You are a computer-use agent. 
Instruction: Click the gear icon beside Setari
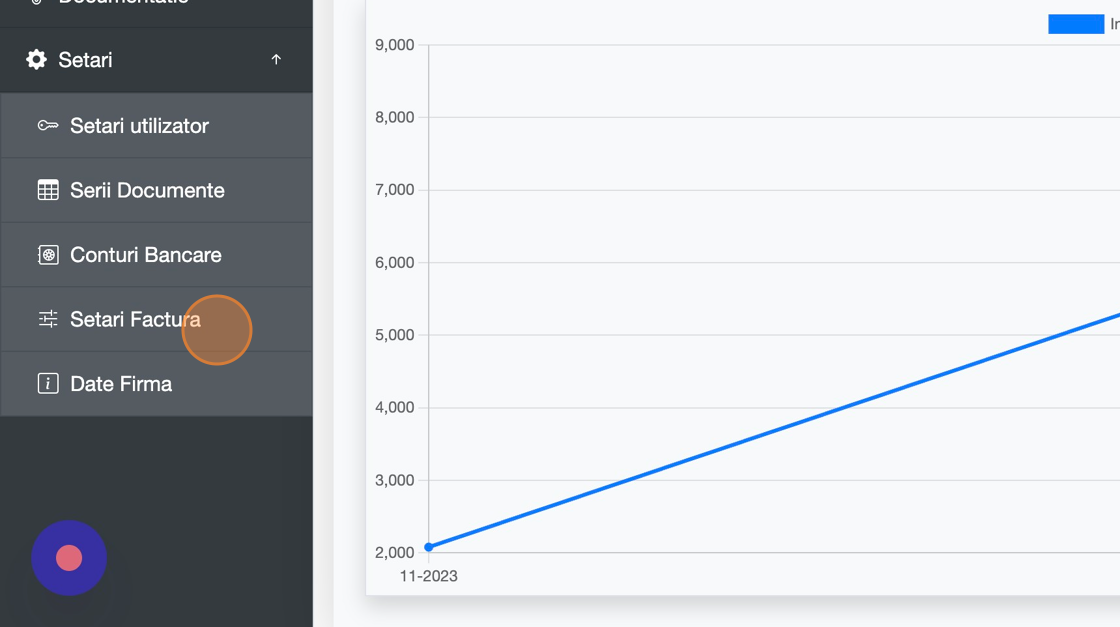coord(37,60)
